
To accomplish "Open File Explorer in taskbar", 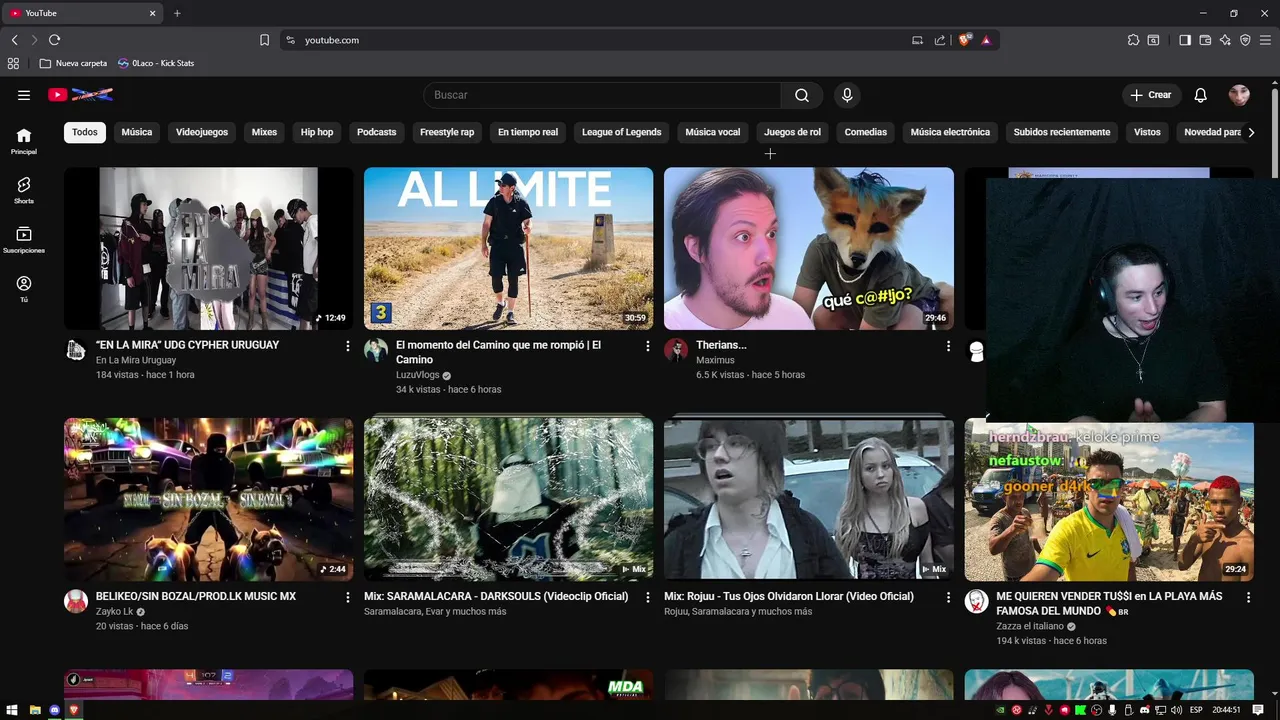I will [x=34, y=710].
